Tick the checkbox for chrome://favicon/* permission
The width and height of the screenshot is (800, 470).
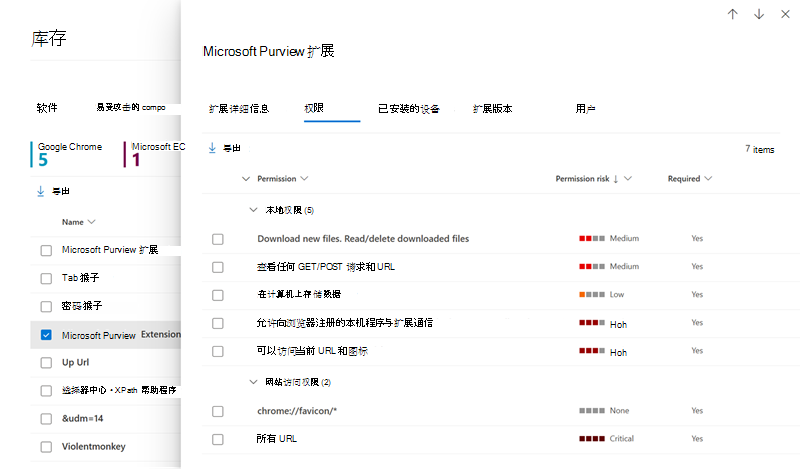coord(218,411)
